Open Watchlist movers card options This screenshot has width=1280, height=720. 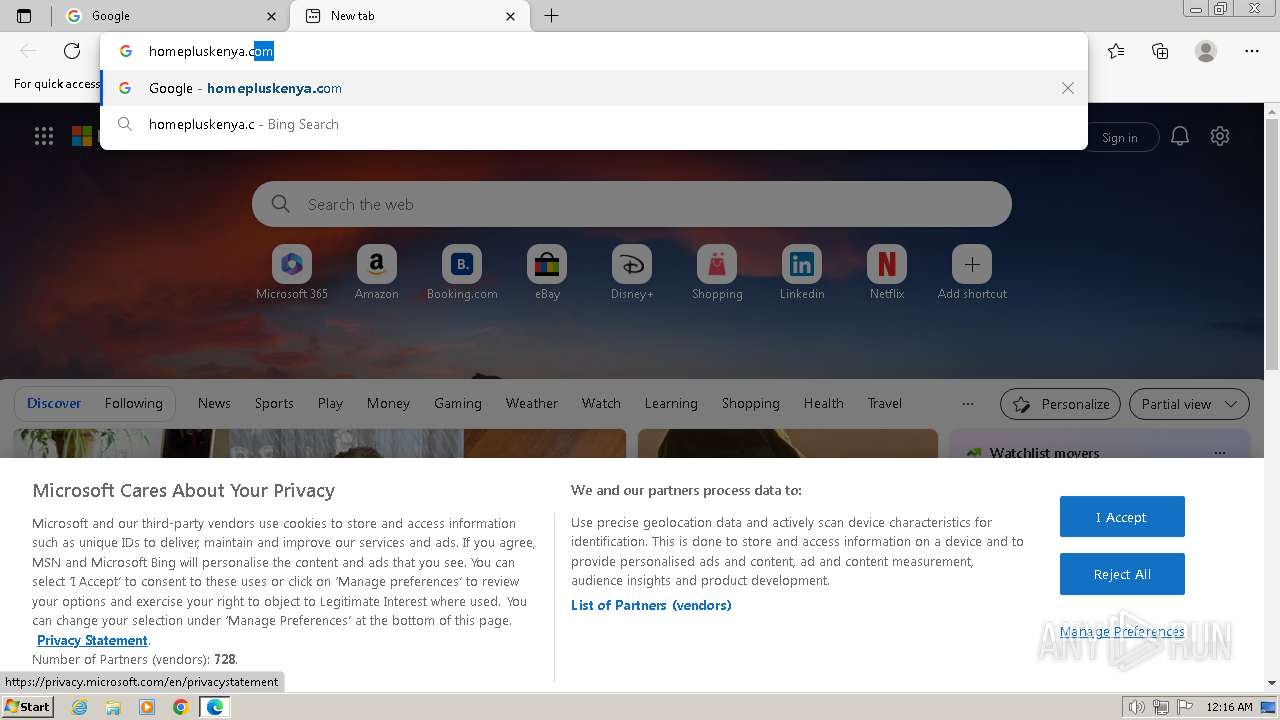1219,453
